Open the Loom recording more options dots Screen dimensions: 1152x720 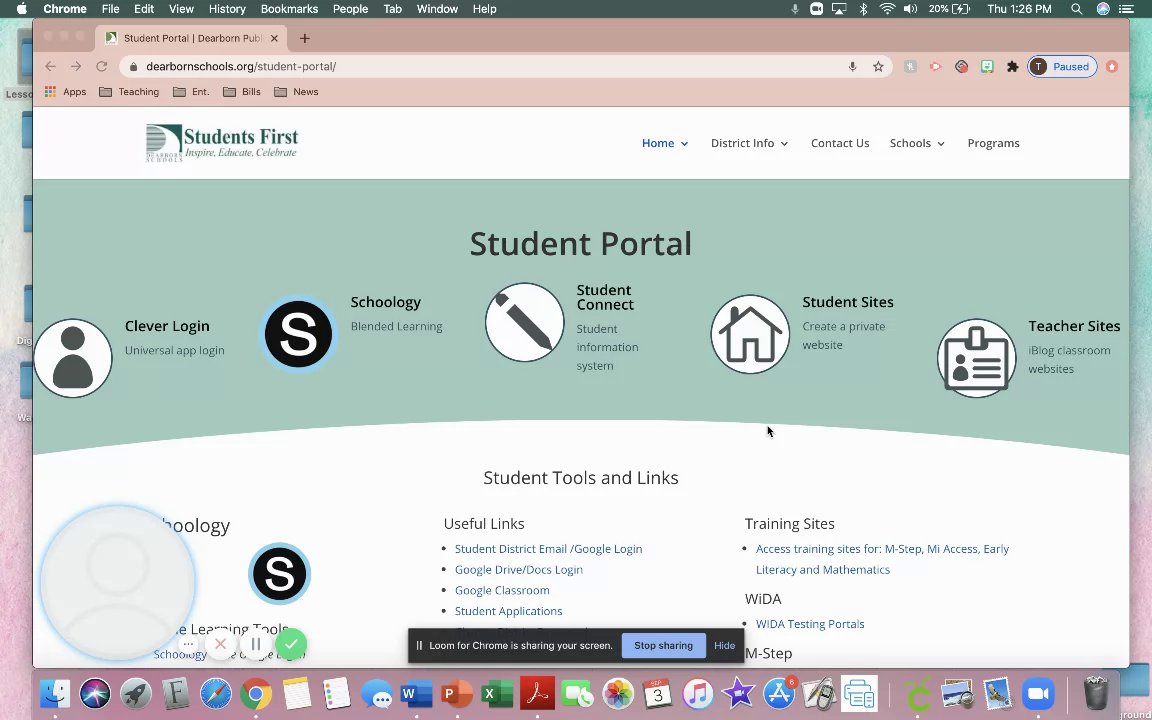pos(188,644)
